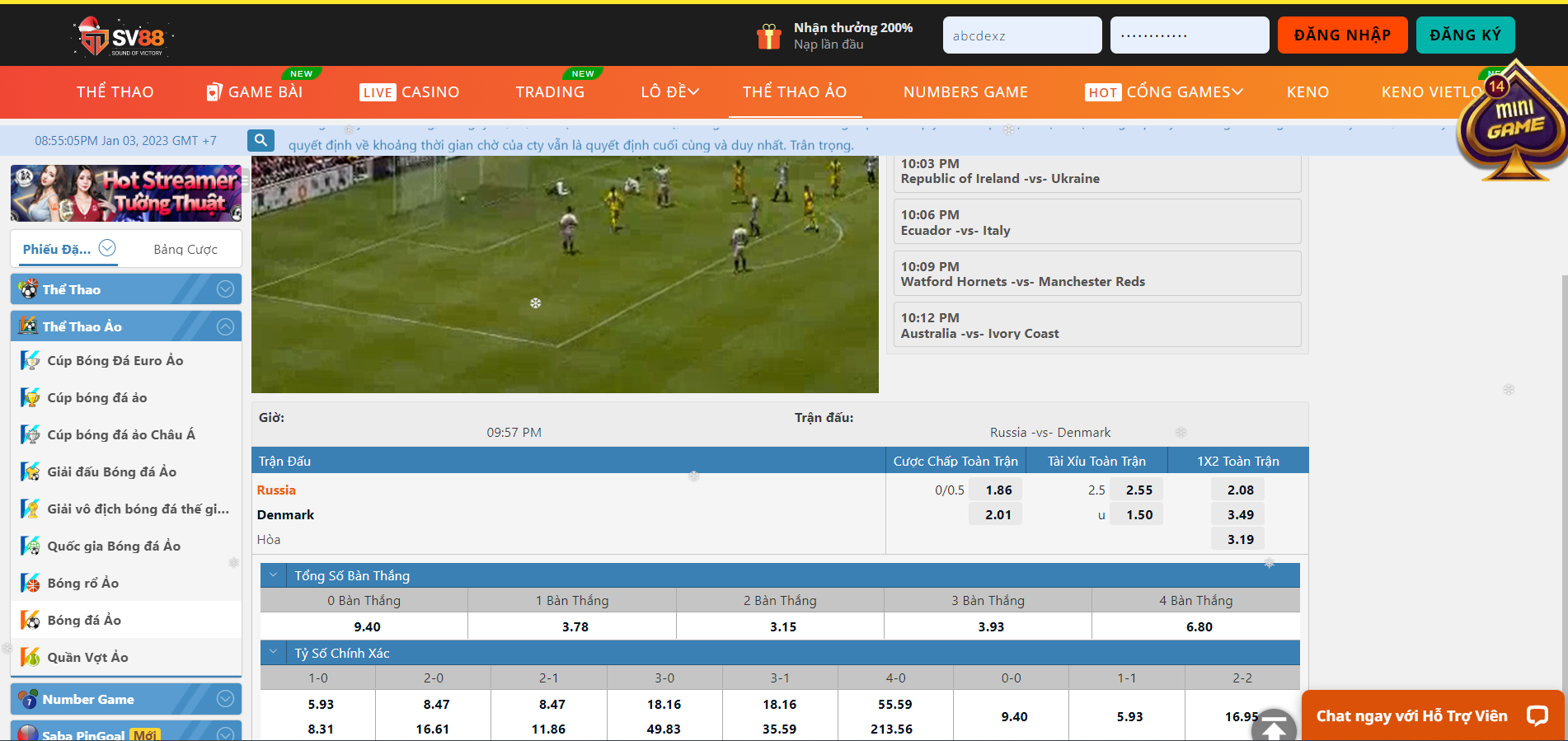Image resolution: width=1568 pixels, height=741 pixels.
Task: Click the Bóng rổ Ảo basketball icon
Action: 31,583
